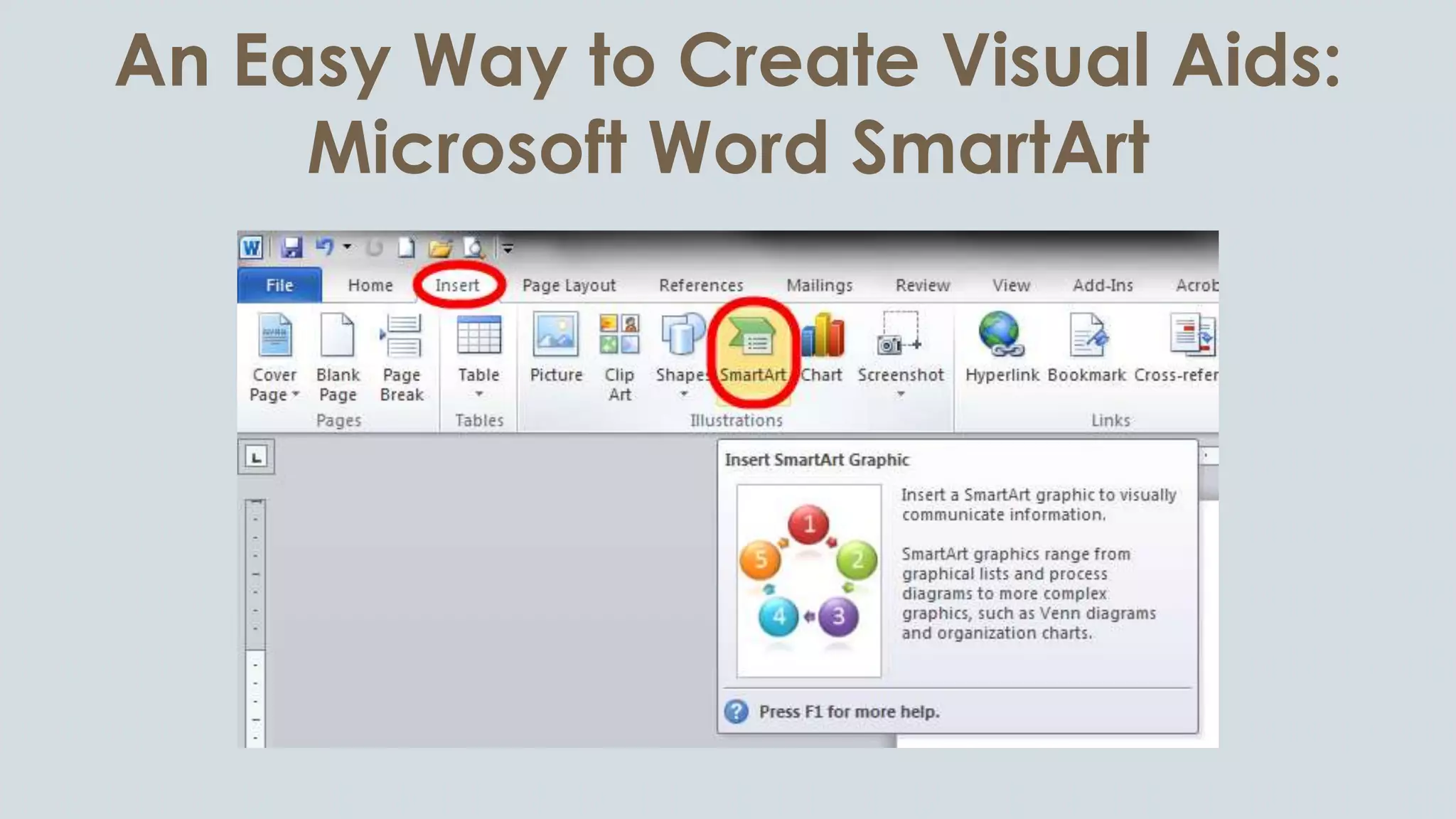Click the Word application icon in title bar
1456x819 pixels.
click(251, 247)
